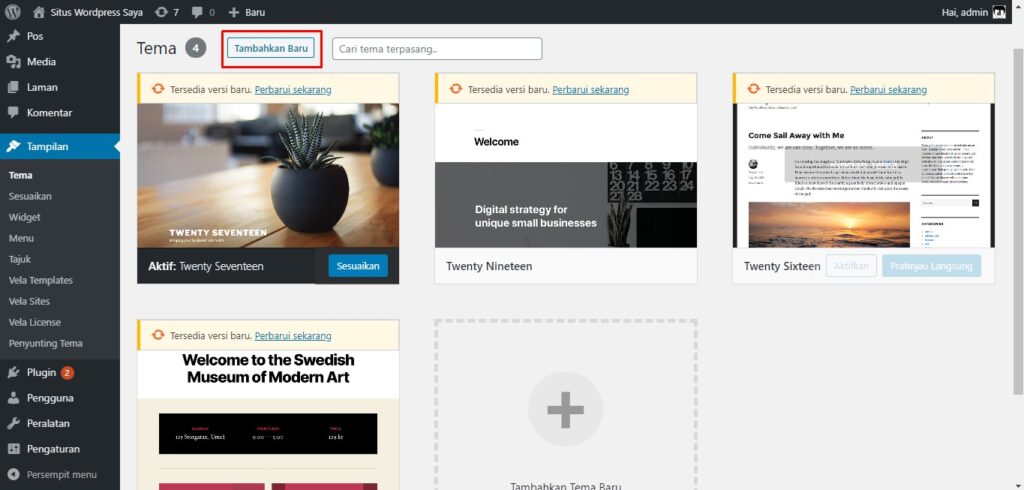The height and width of the screenshot is (490, 1024).
Task: Click the Persempit menu collapse arrow icon
Action: (13, 475)
